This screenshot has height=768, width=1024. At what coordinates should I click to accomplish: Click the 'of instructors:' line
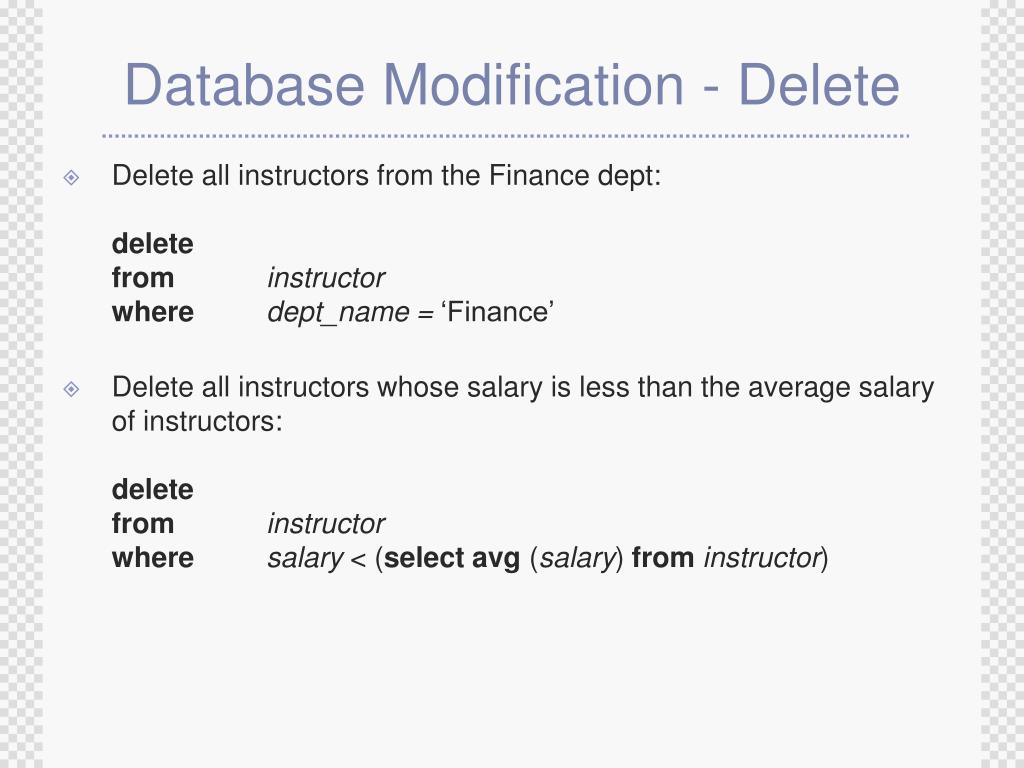(197, 422)
